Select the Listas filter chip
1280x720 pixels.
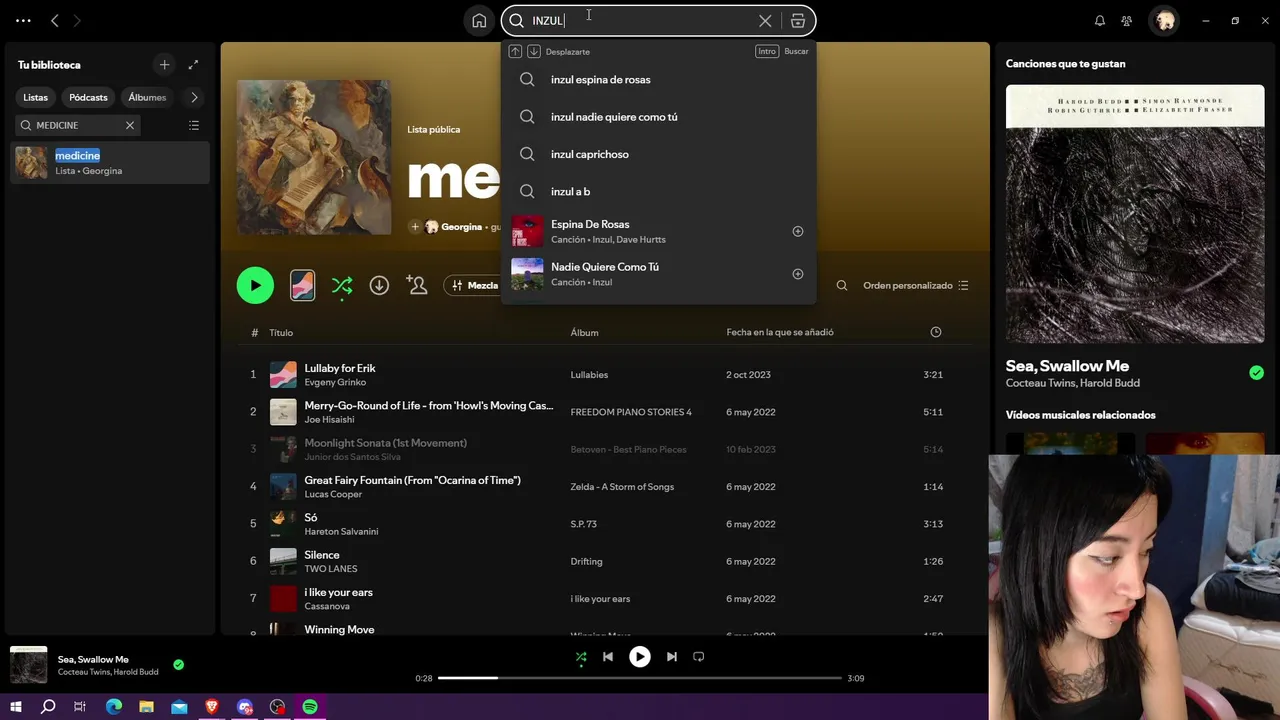36,97
